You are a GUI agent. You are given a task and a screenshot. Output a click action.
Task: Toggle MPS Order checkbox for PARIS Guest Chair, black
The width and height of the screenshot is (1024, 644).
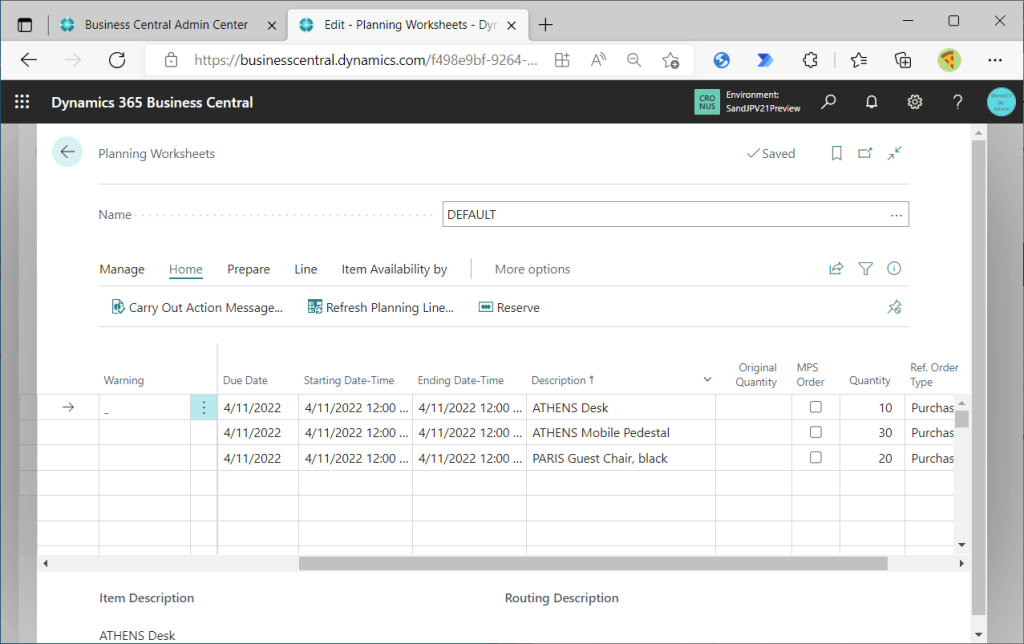point(816,458)
